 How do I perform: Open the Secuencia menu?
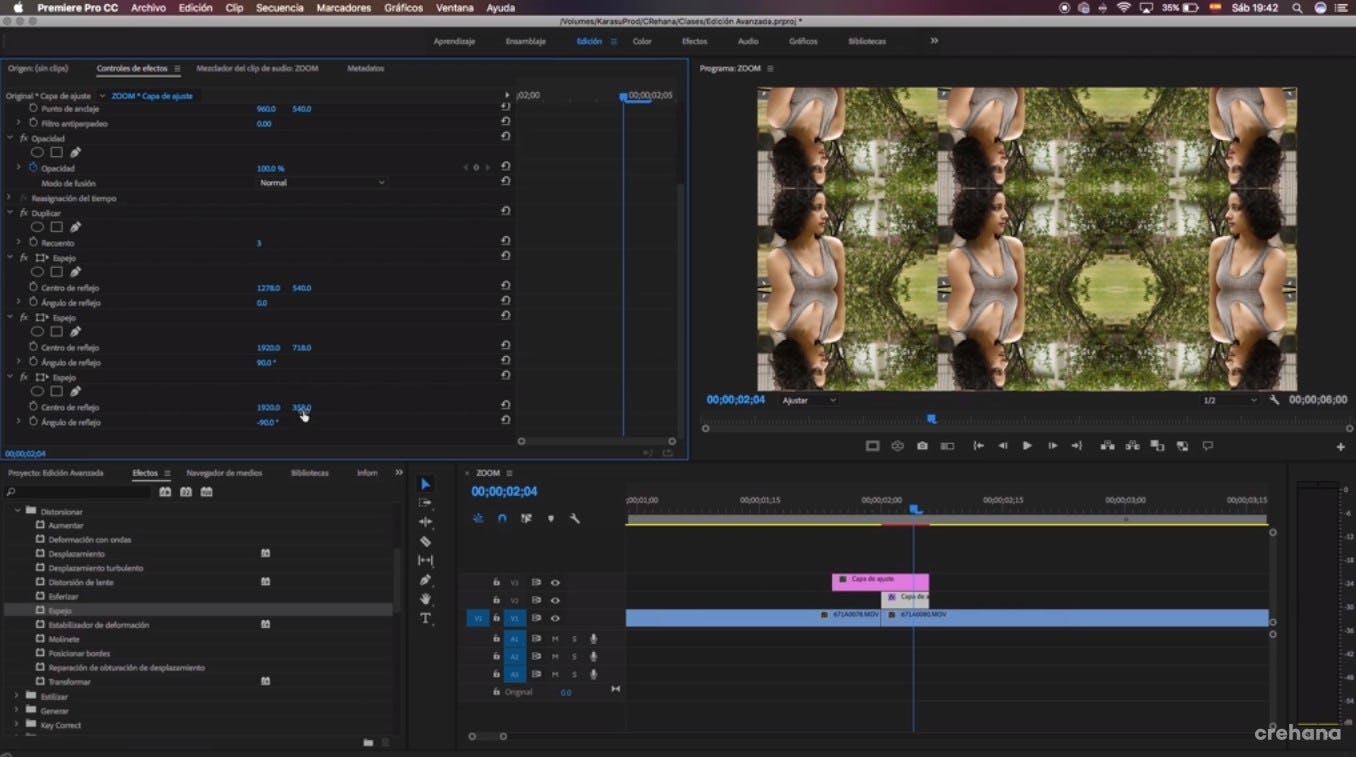[279, 8]
